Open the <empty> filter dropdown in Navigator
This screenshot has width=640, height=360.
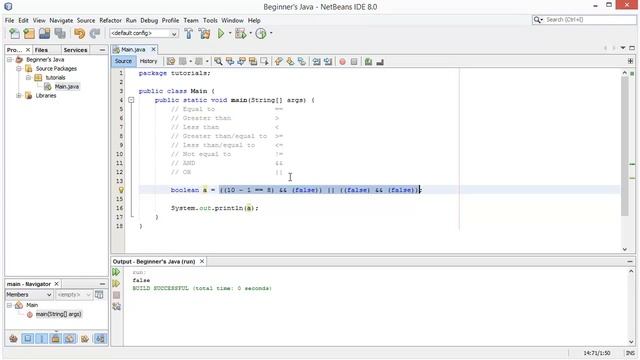(74, 295)
